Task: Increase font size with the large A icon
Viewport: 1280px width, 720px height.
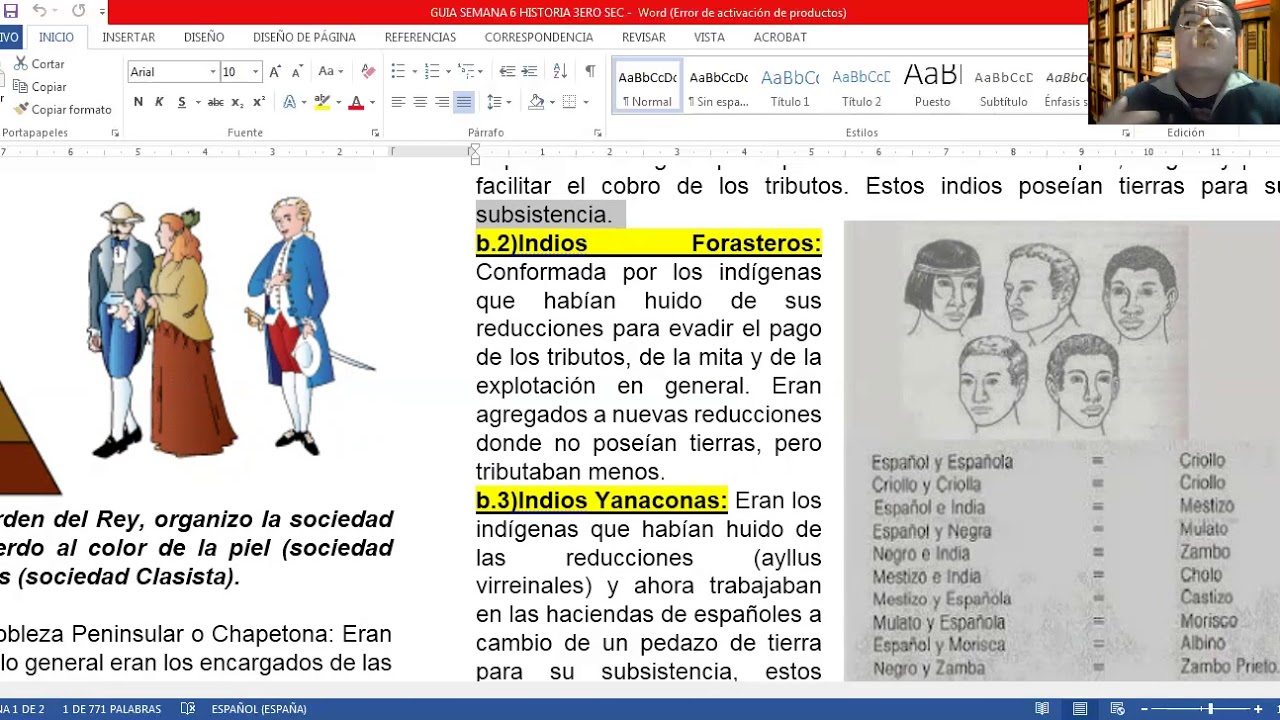Action: [x=275, y=72]
